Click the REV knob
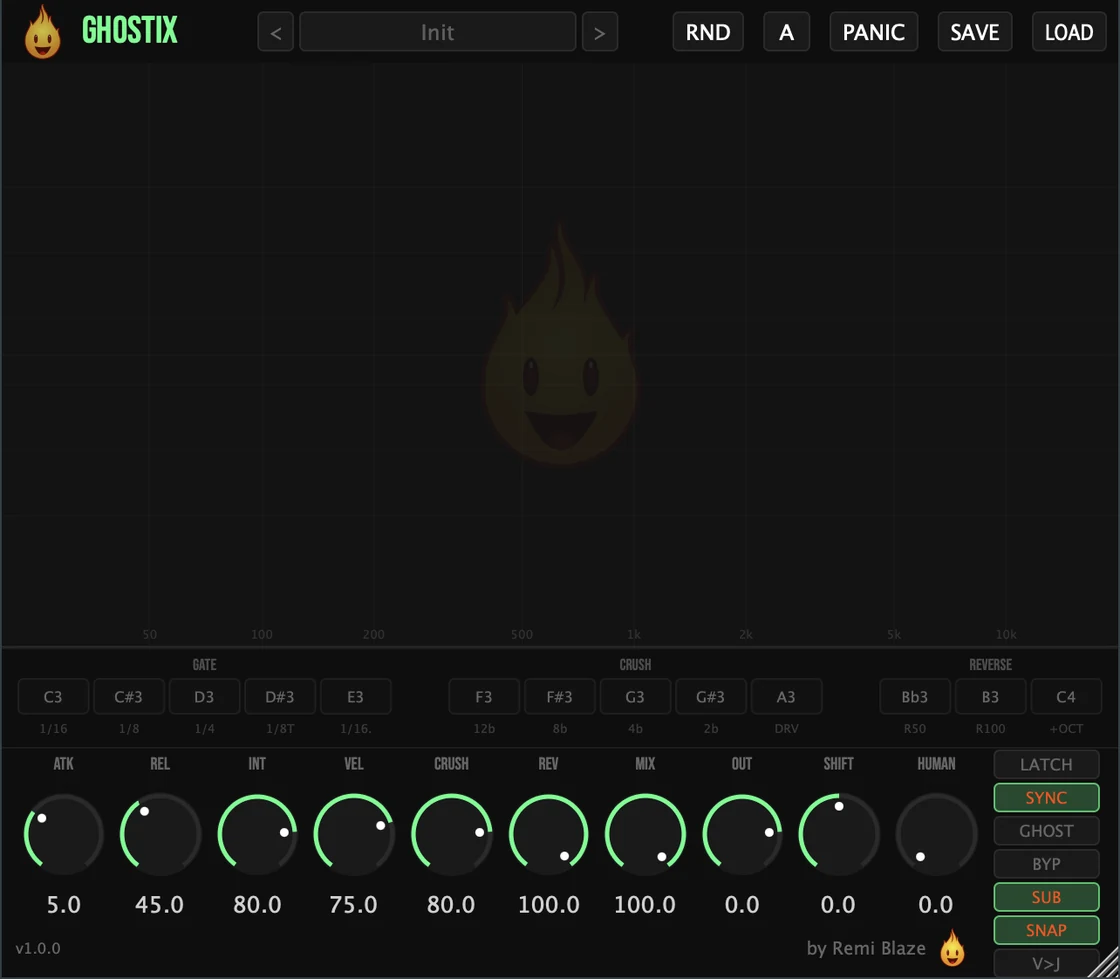 549,834
